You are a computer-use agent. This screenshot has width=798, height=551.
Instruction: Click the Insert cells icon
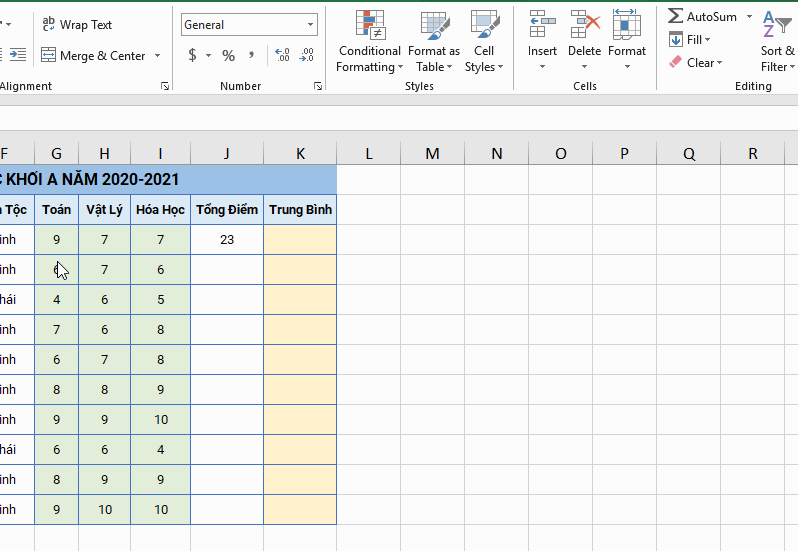pos(542,24)
